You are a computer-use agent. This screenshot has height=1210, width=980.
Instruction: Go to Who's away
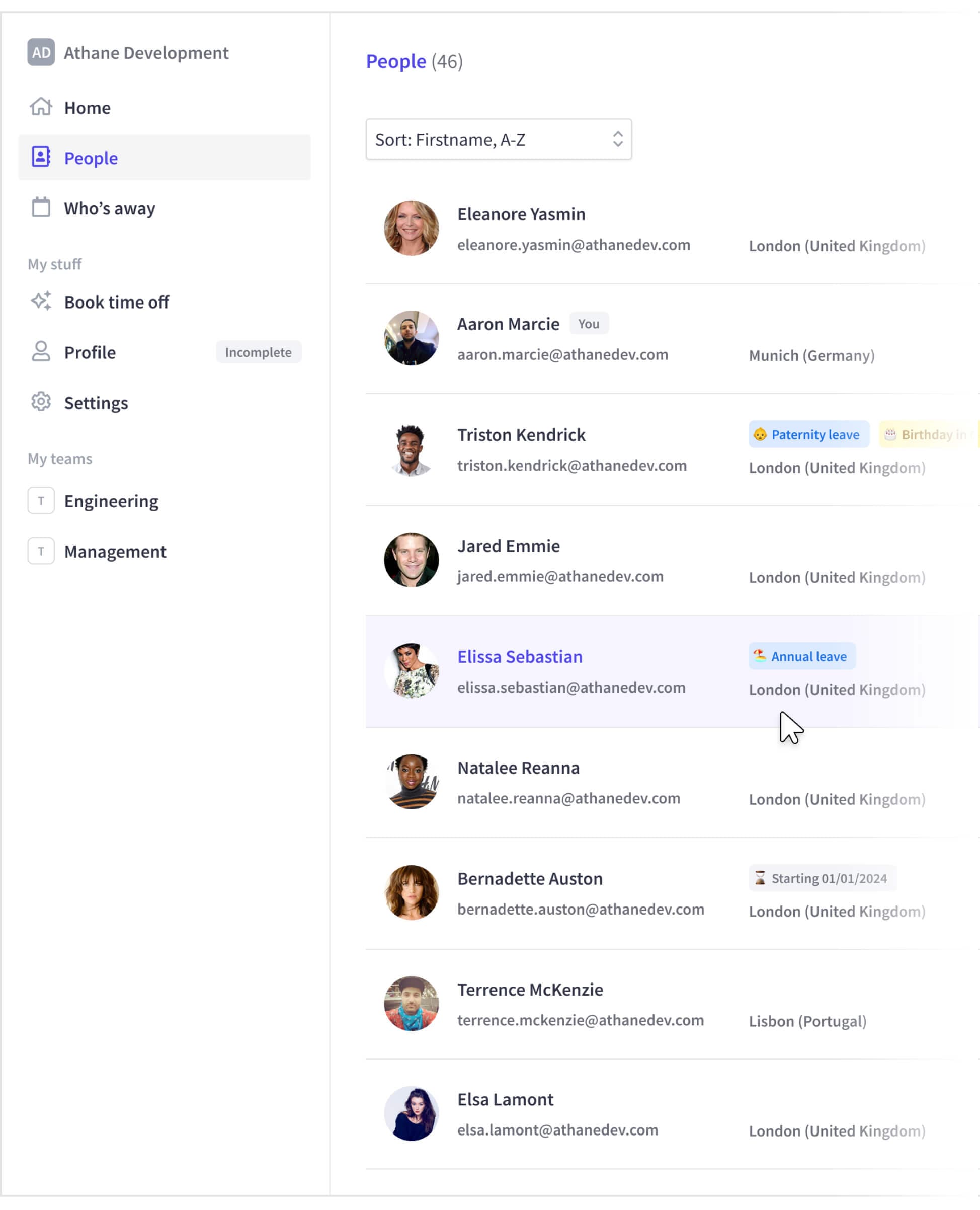pyautogui.click(x=165, y=208)
